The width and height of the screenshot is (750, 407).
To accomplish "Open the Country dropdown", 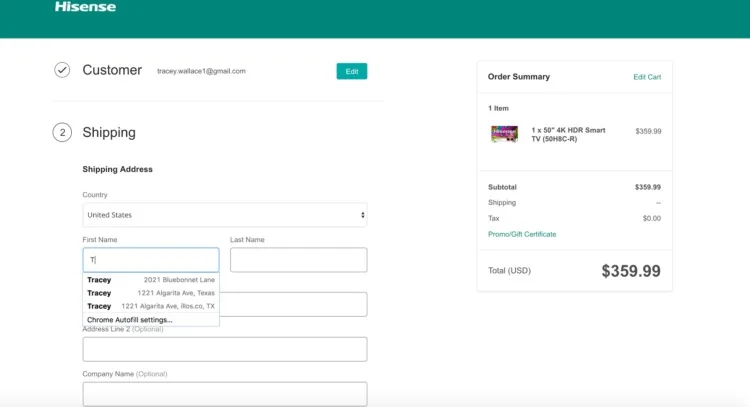I will pos(225,215).
